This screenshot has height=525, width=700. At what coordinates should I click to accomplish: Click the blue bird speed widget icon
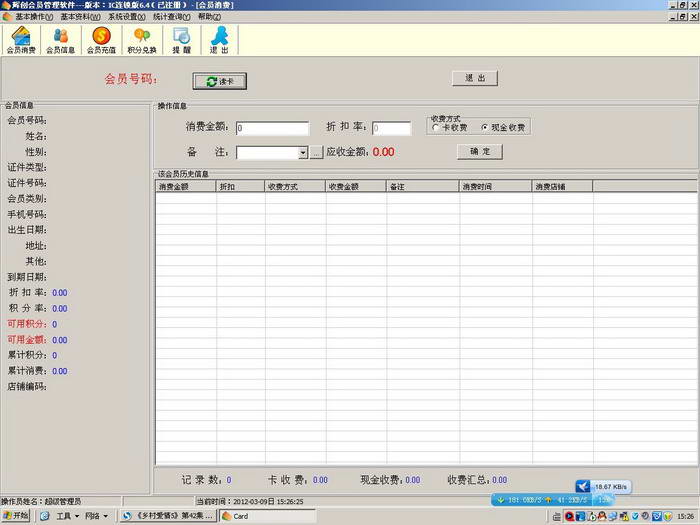click(583, 486)
